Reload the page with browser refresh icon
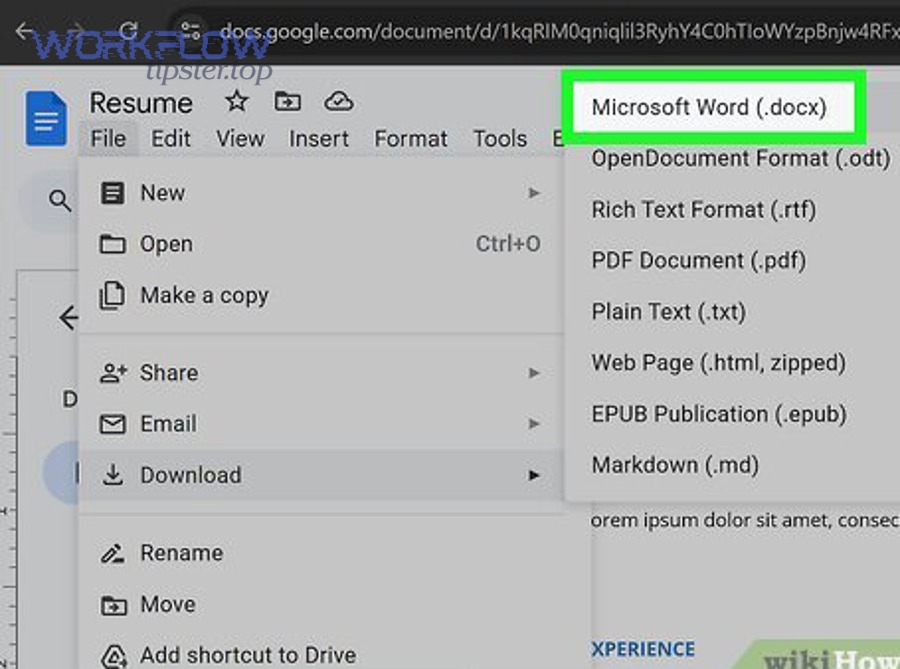This screenshot has width=900, height=669. point(129,30)
